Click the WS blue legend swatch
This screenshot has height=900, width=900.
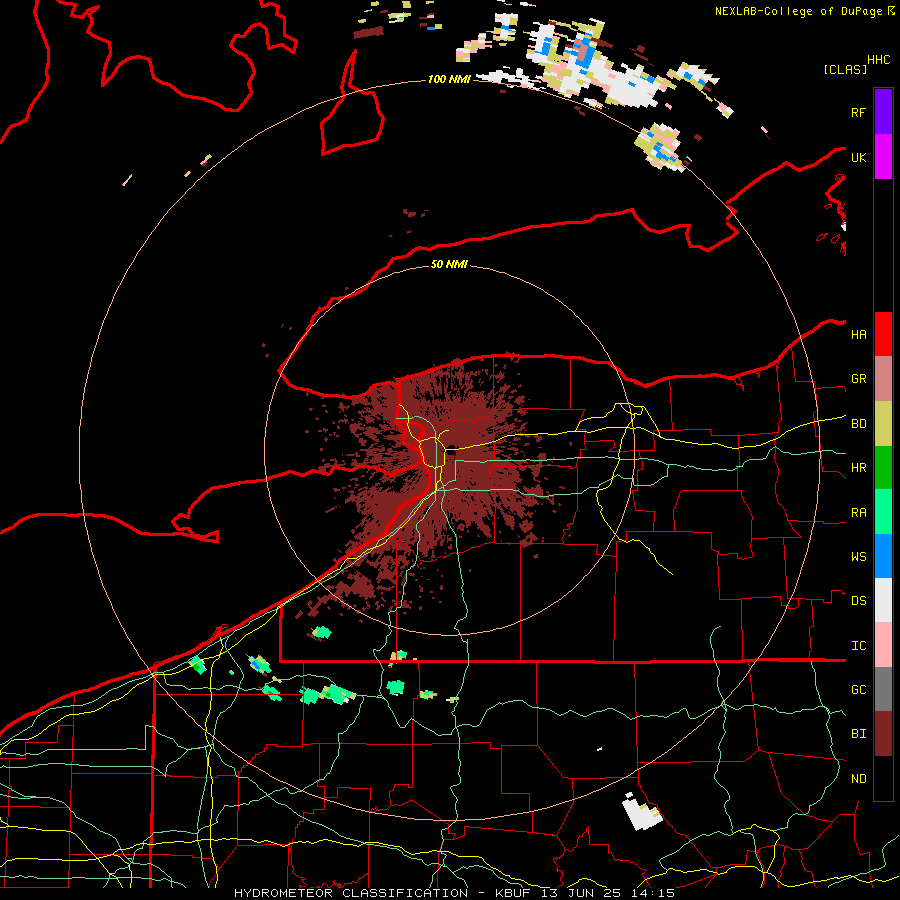(x=883, y=556)
